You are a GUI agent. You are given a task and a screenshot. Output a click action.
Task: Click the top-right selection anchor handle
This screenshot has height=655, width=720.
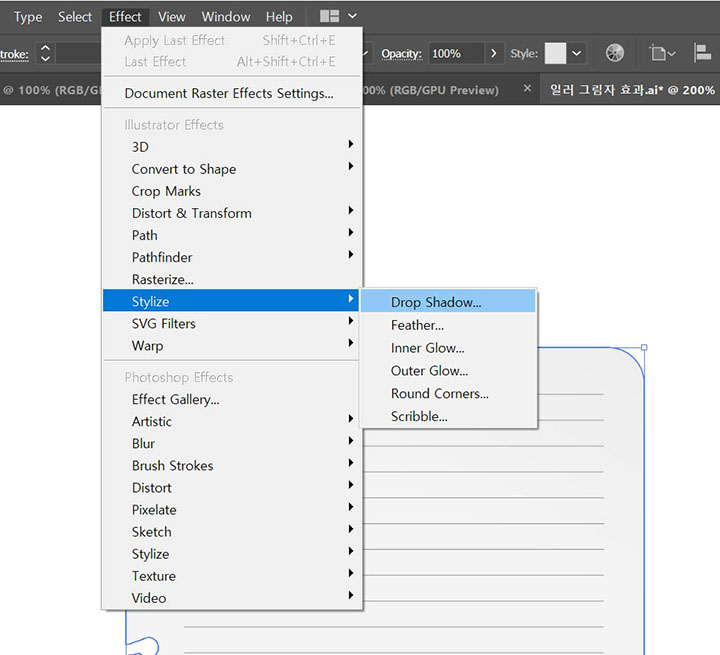(x=644, y=348)
